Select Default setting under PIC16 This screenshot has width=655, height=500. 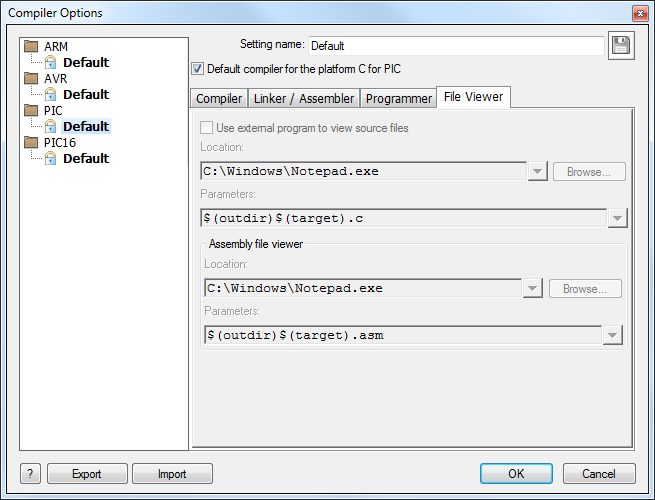coord(86,158)
